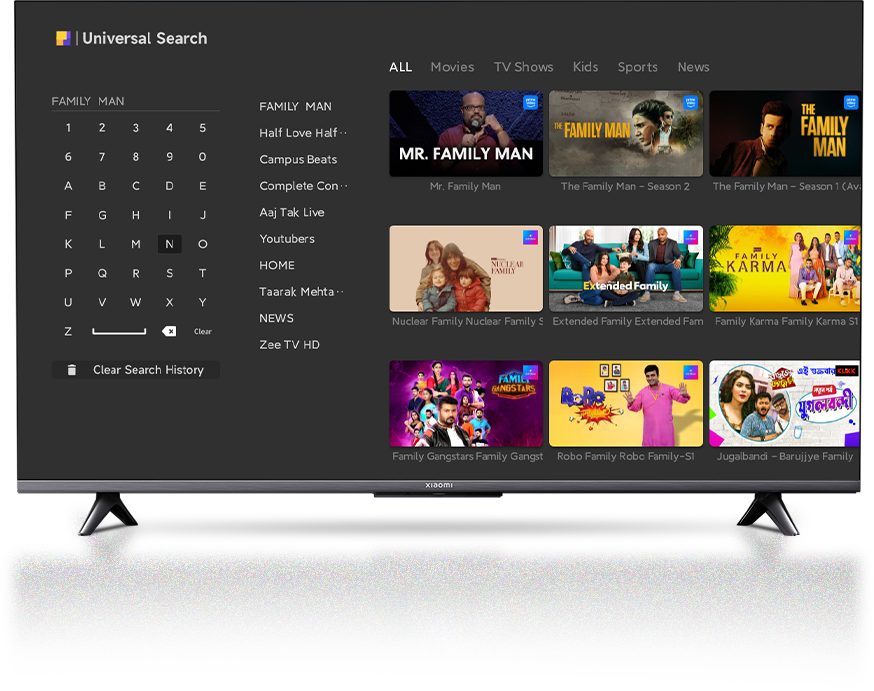Open Extended Family thumbnail

click(x=626, y=269)
